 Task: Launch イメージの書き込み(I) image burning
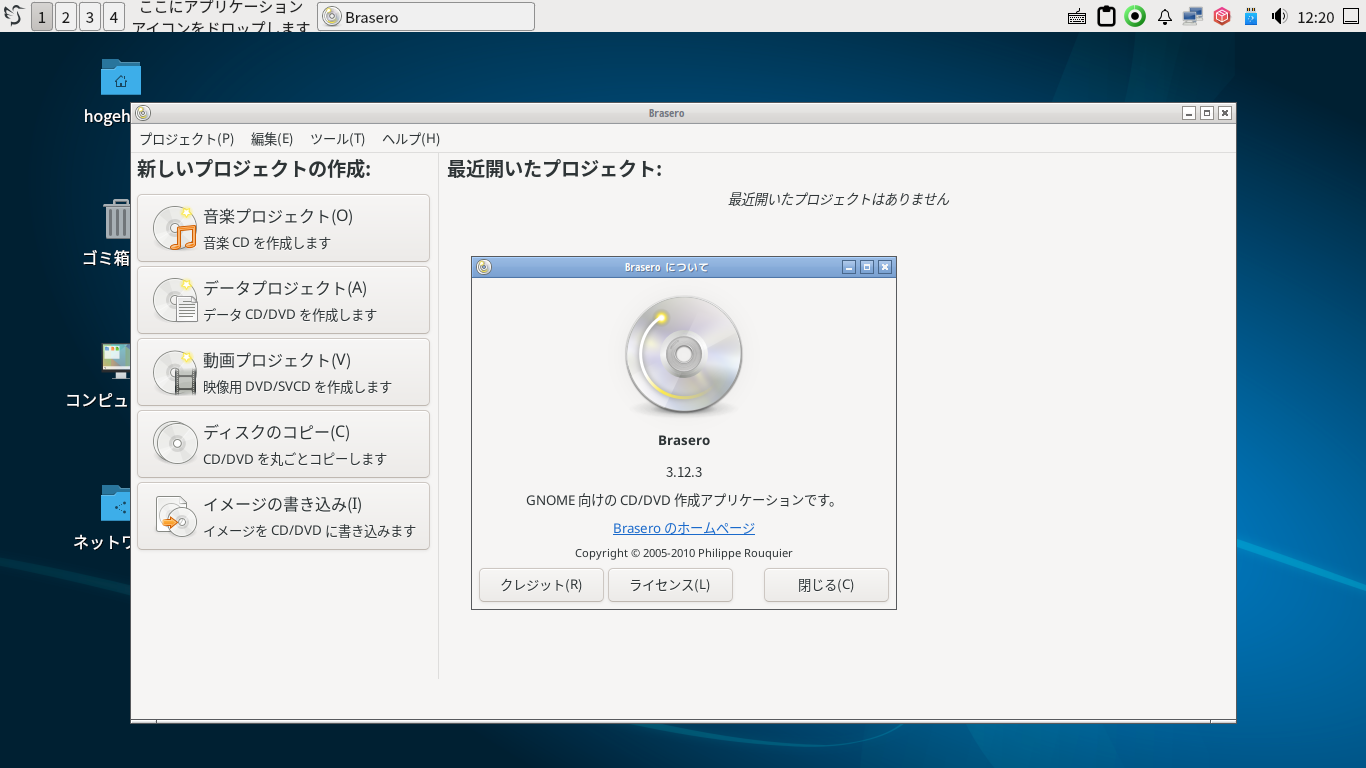pyautogui.click(x=283, y=516)
